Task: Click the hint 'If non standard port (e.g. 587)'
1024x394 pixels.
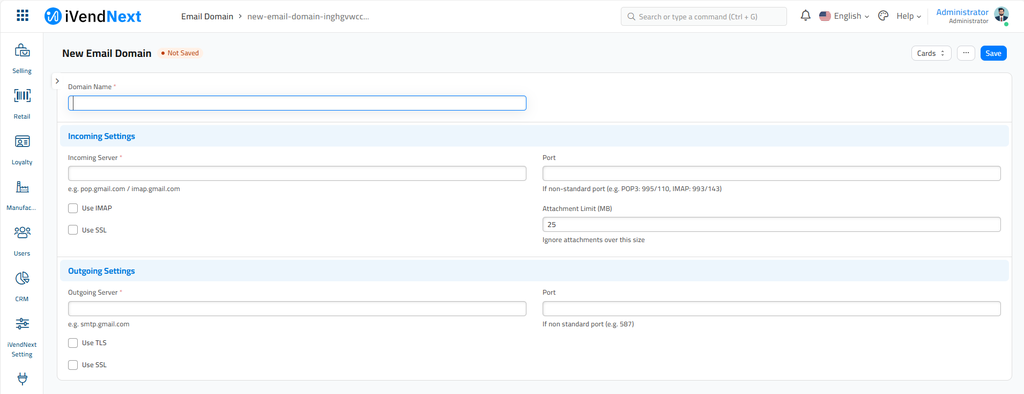Action: 588,324
